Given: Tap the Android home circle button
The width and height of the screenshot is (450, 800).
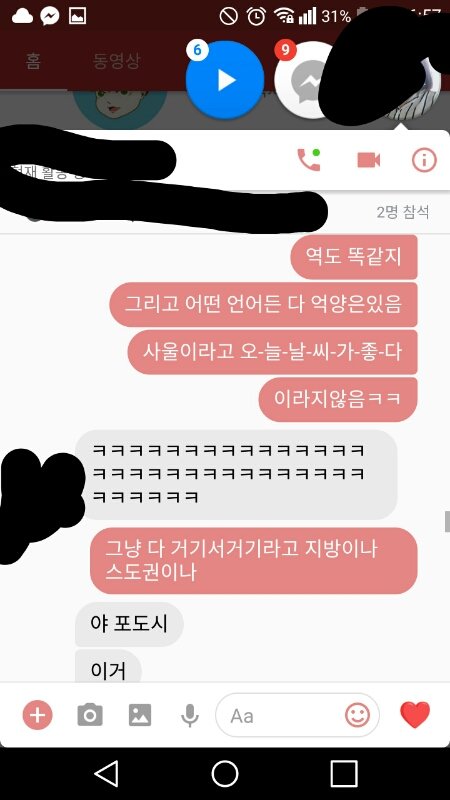Looking at the screenshot, I should click(x=225, y=773).
